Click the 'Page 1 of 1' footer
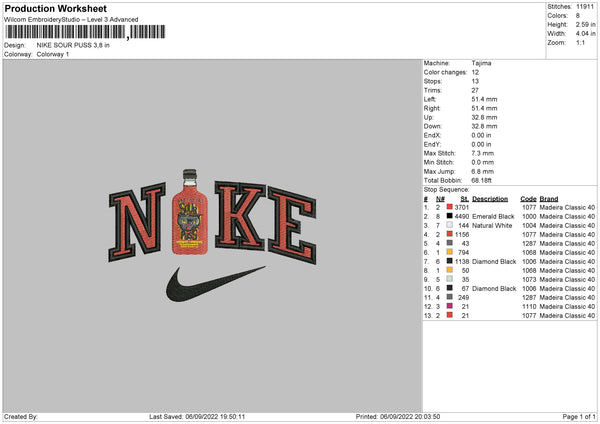600x424 pixels. coord(579,417)
